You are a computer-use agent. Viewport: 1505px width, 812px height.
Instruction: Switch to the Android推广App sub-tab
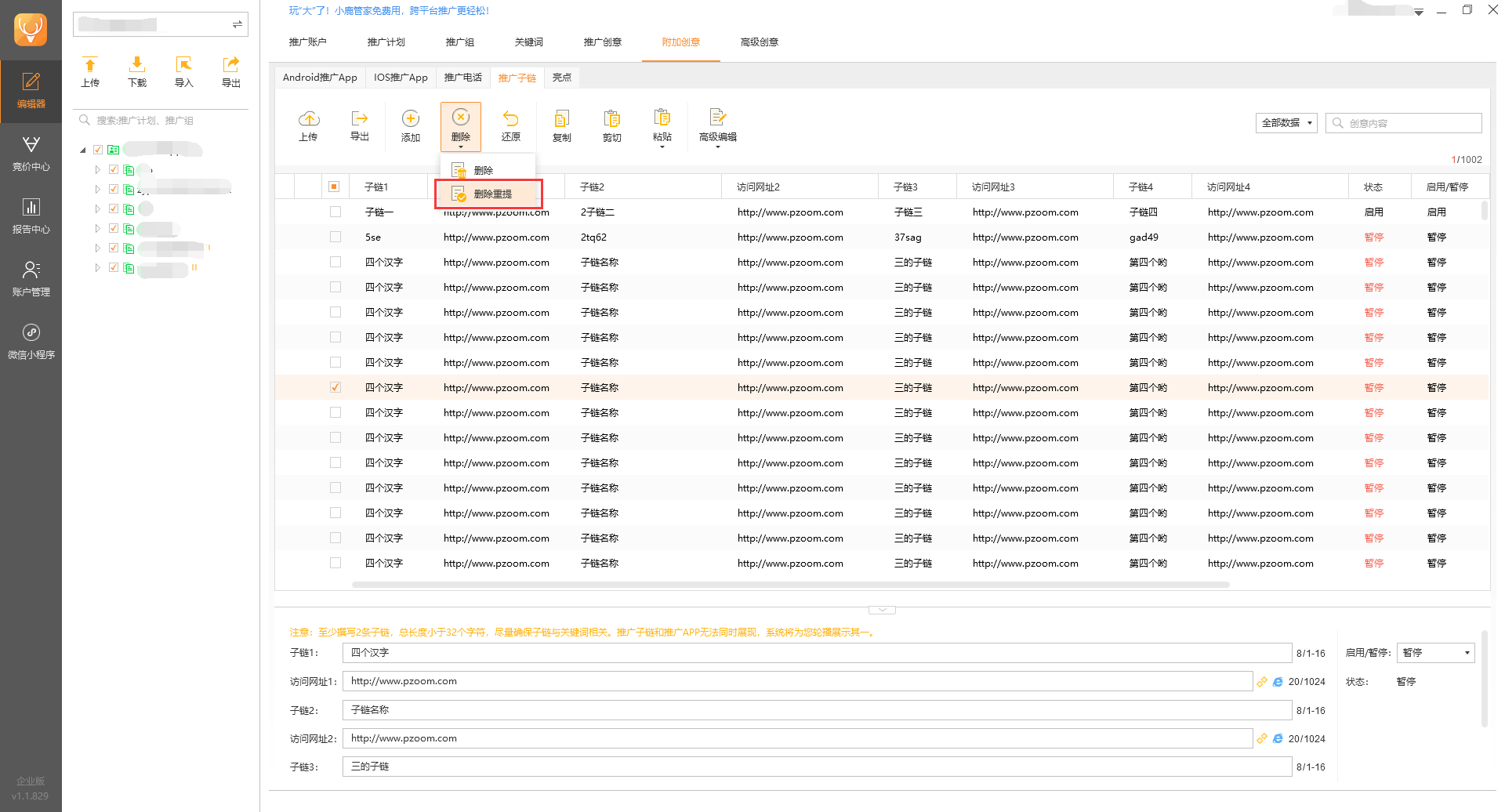(320, 78)
